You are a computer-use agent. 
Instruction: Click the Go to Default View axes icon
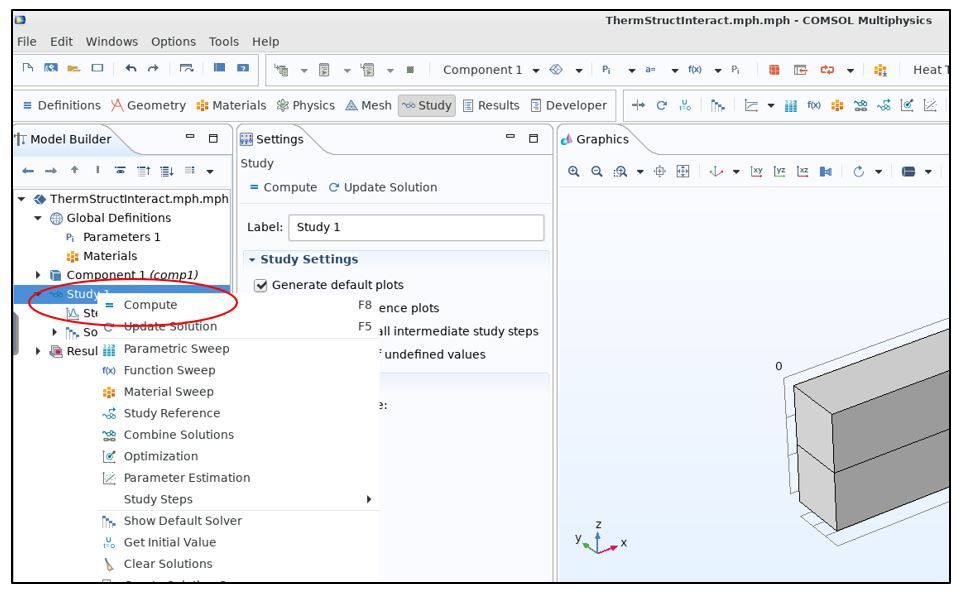pyautogui.click(x=716, y=172)
